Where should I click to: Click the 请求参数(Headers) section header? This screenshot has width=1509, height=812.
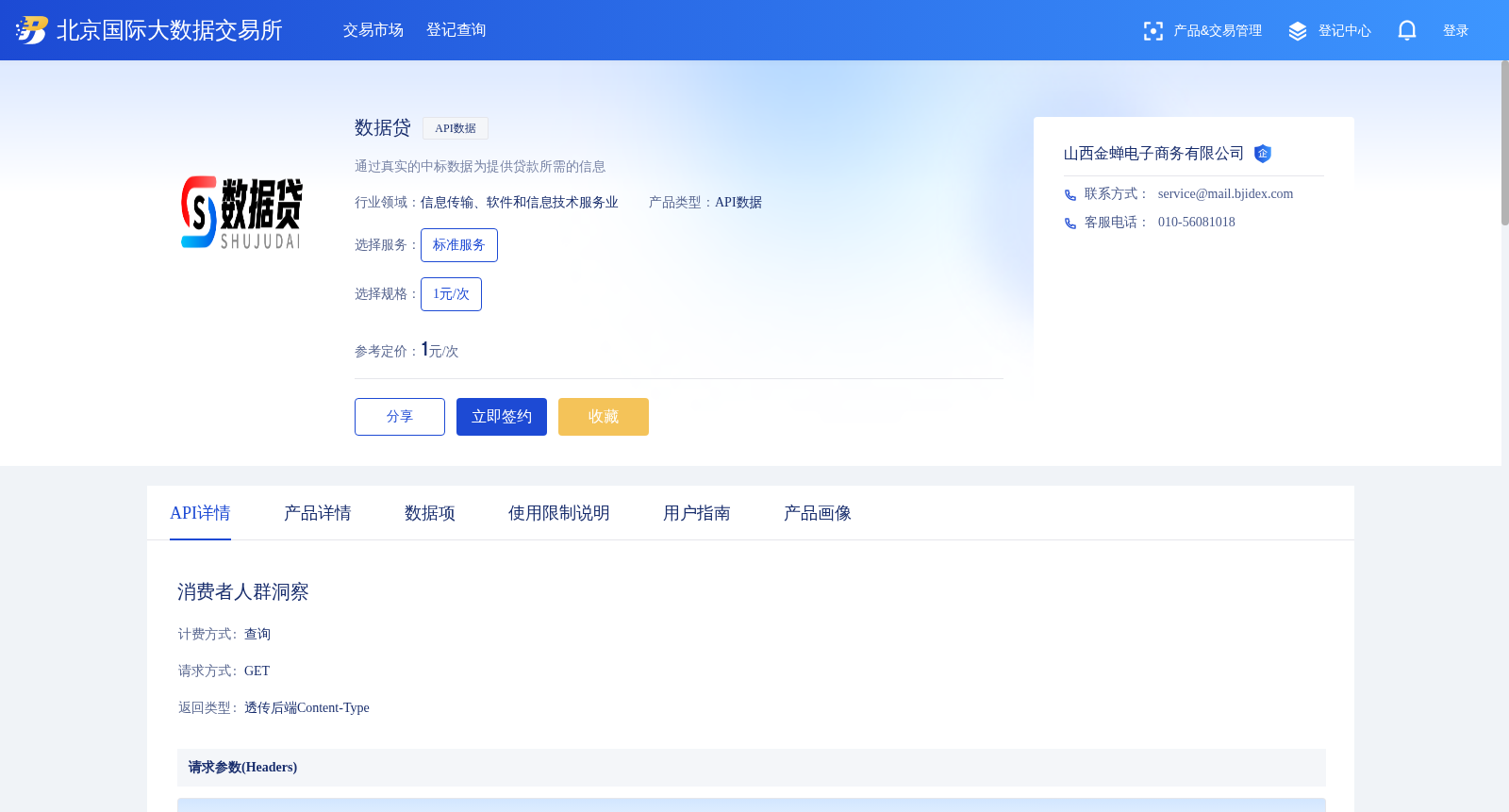click(752, 768)
